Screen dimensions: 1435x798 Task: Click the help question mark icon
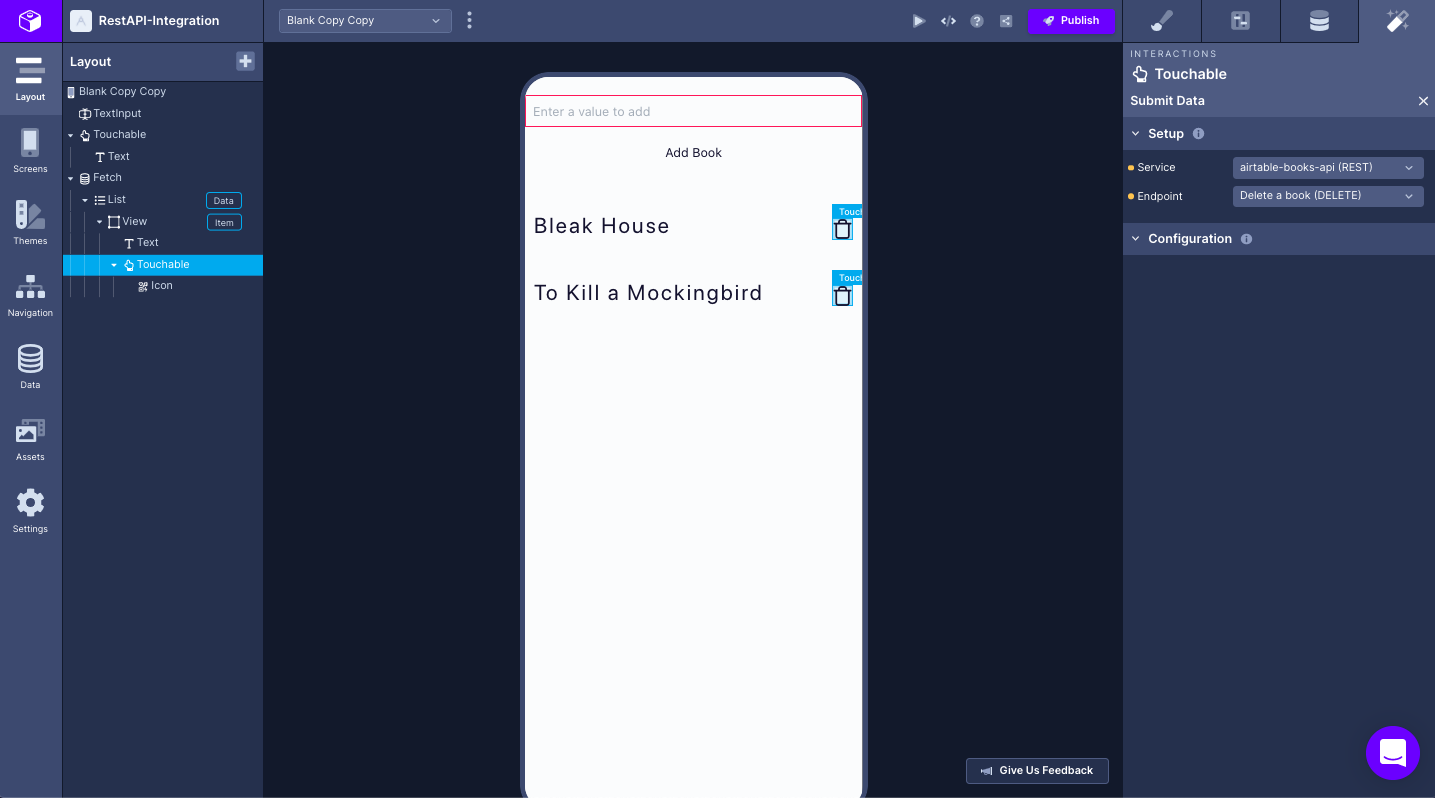(977, 21)
